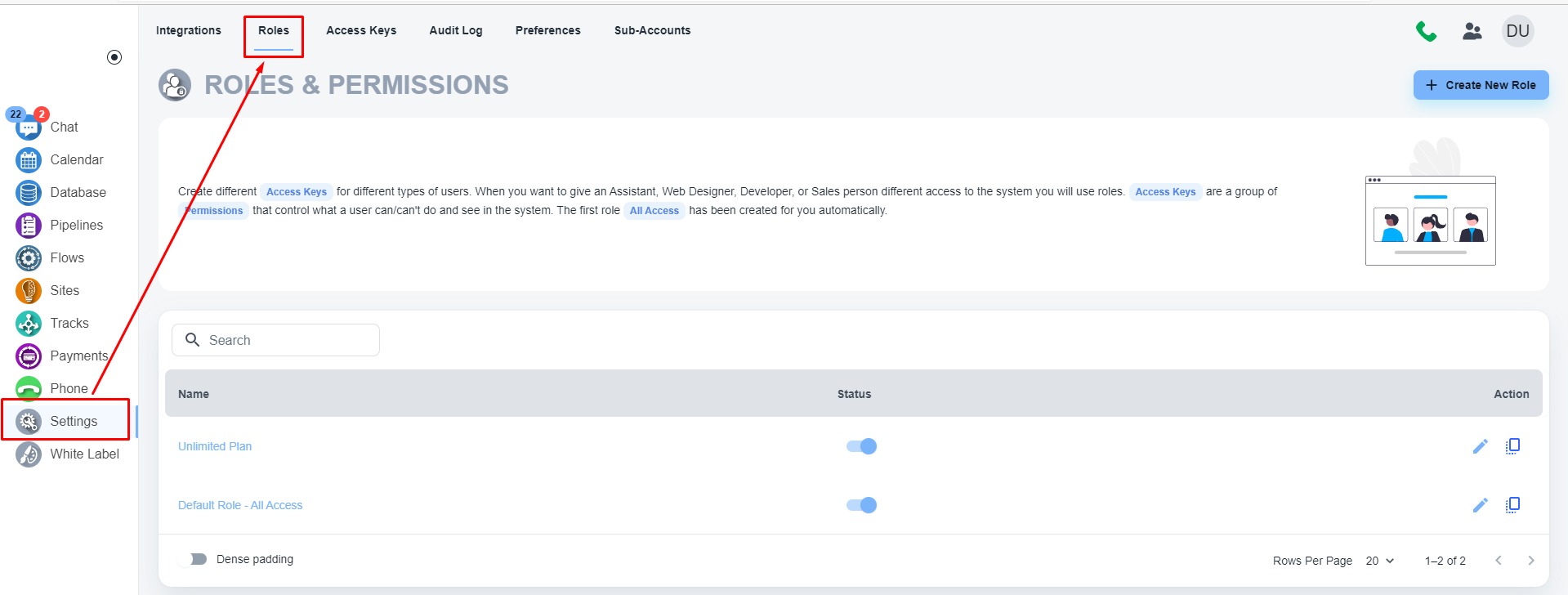Open the DU user avatar menu
1568x595 pixels.
[x=1517, y=31]
